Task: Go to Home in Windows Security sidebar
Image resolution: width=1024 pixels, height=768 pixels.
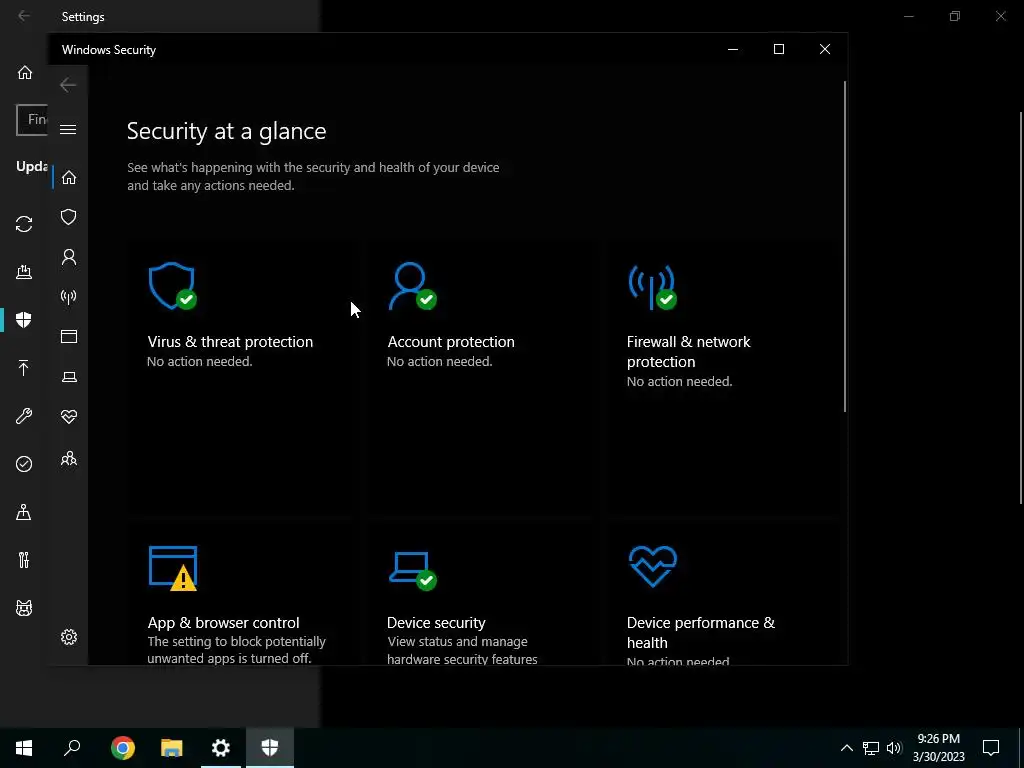Action: click(x=69, y=178)
